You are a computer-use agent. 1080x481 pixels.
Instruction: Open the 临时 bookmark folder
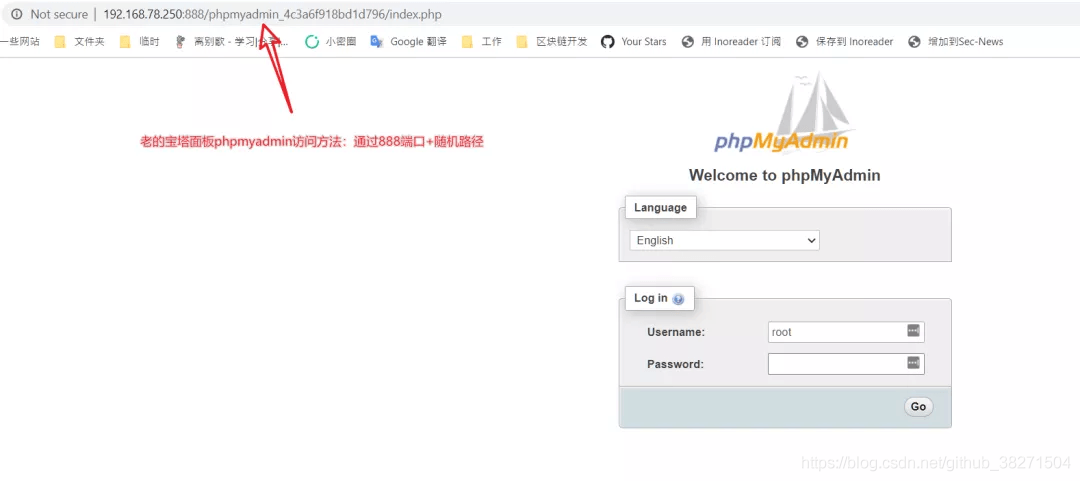click(139, 41)
